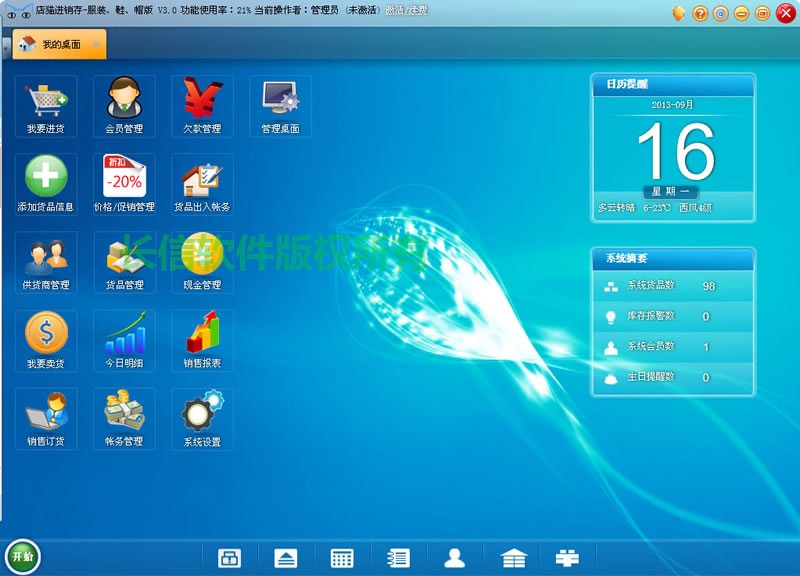The width and height of the screenshot is (800, 576).
Task: Open the calculator icon in bottom bar
Action: [342, 558]
